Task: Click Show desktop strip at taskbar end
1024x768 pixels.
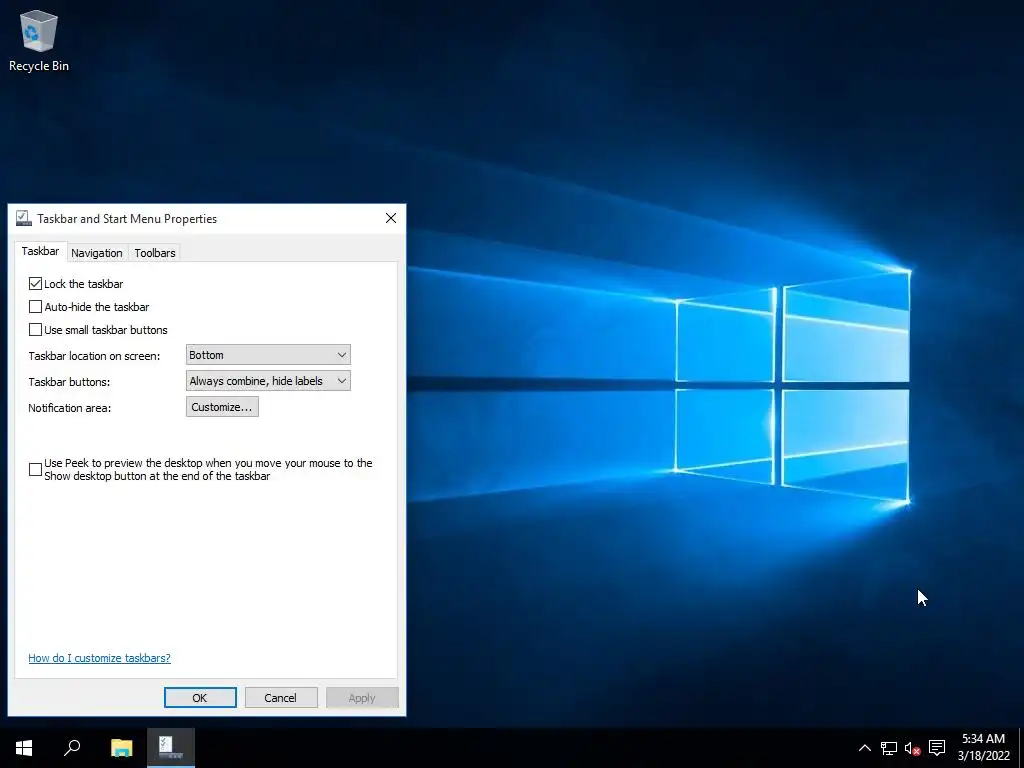Action: pyautogui.click(x=1021, y=748)
